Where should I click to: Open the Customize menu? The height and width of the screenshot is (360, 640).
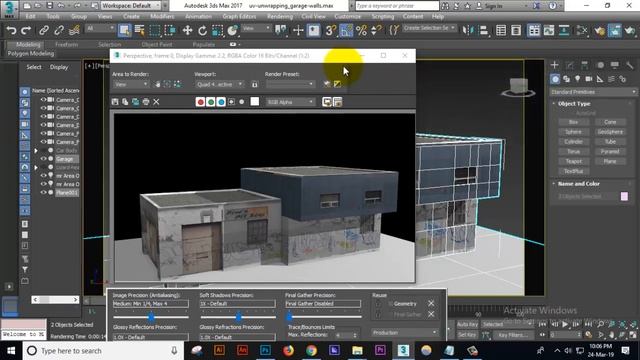coord(347,17)
